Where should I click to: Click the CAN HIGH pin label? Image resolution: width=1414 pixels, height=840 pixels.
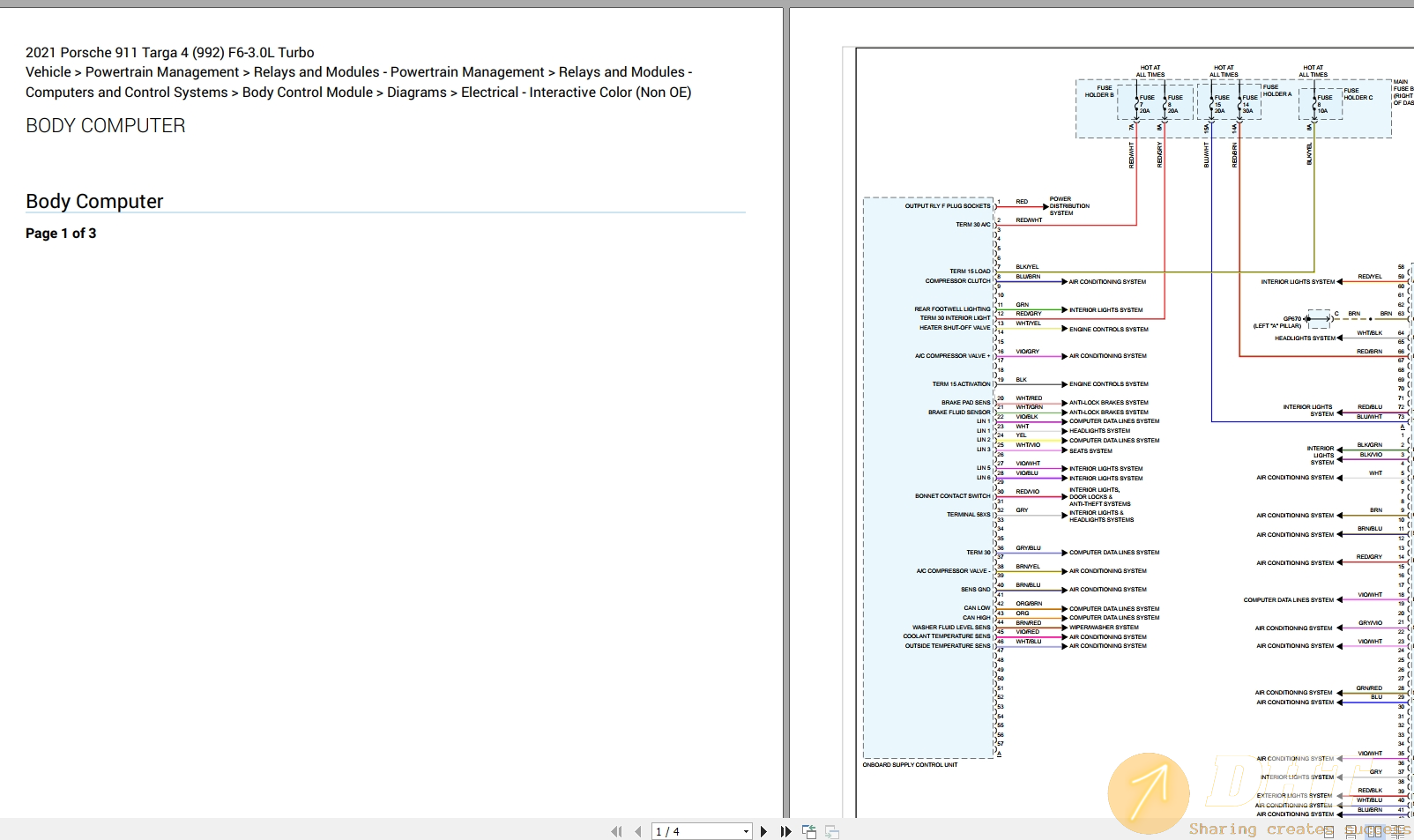977,618
